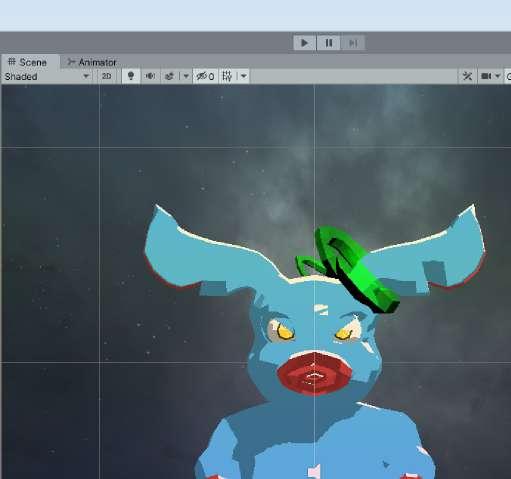Screen dimensions: 511x479
Task: Open the Shaded draw mode dropdown
Action: pyautogui.click(x=47, y=77)
